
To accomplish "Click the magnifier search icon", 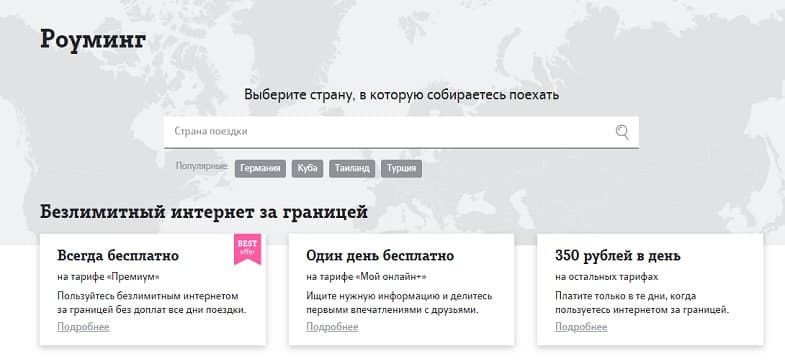I will (x=622, y=132).
